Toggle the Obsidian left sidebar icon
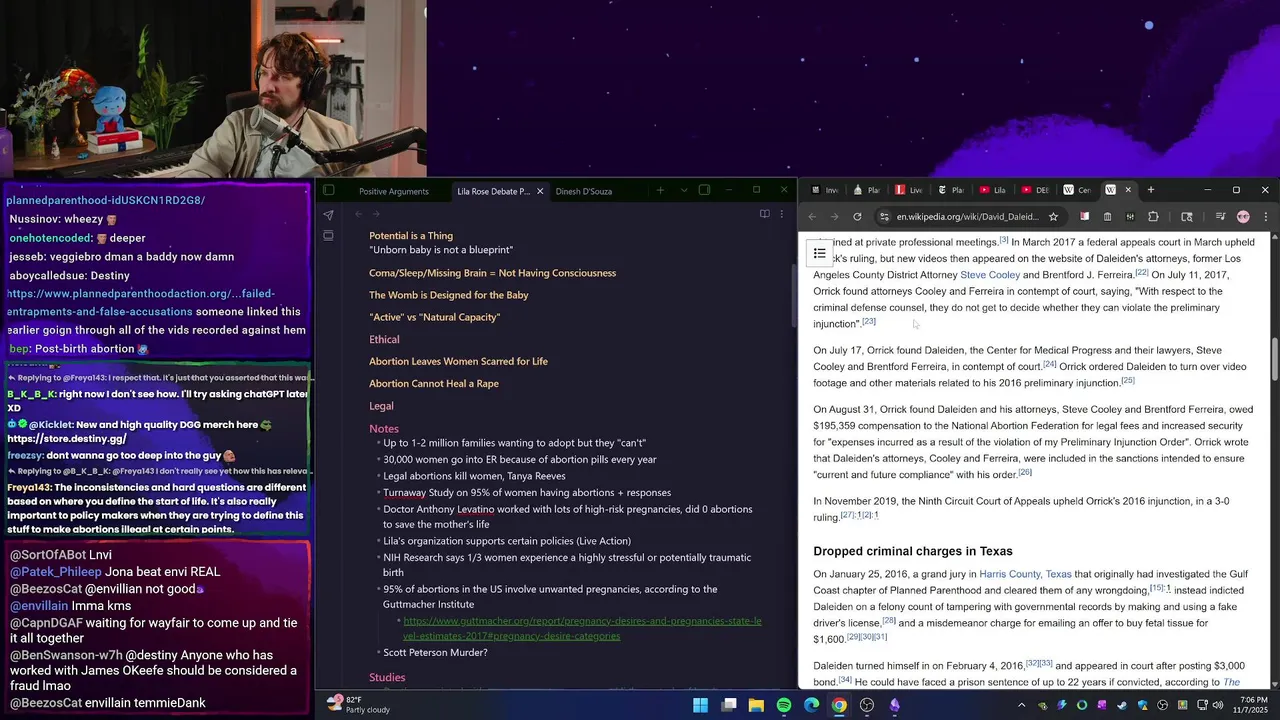 (328, 191)
